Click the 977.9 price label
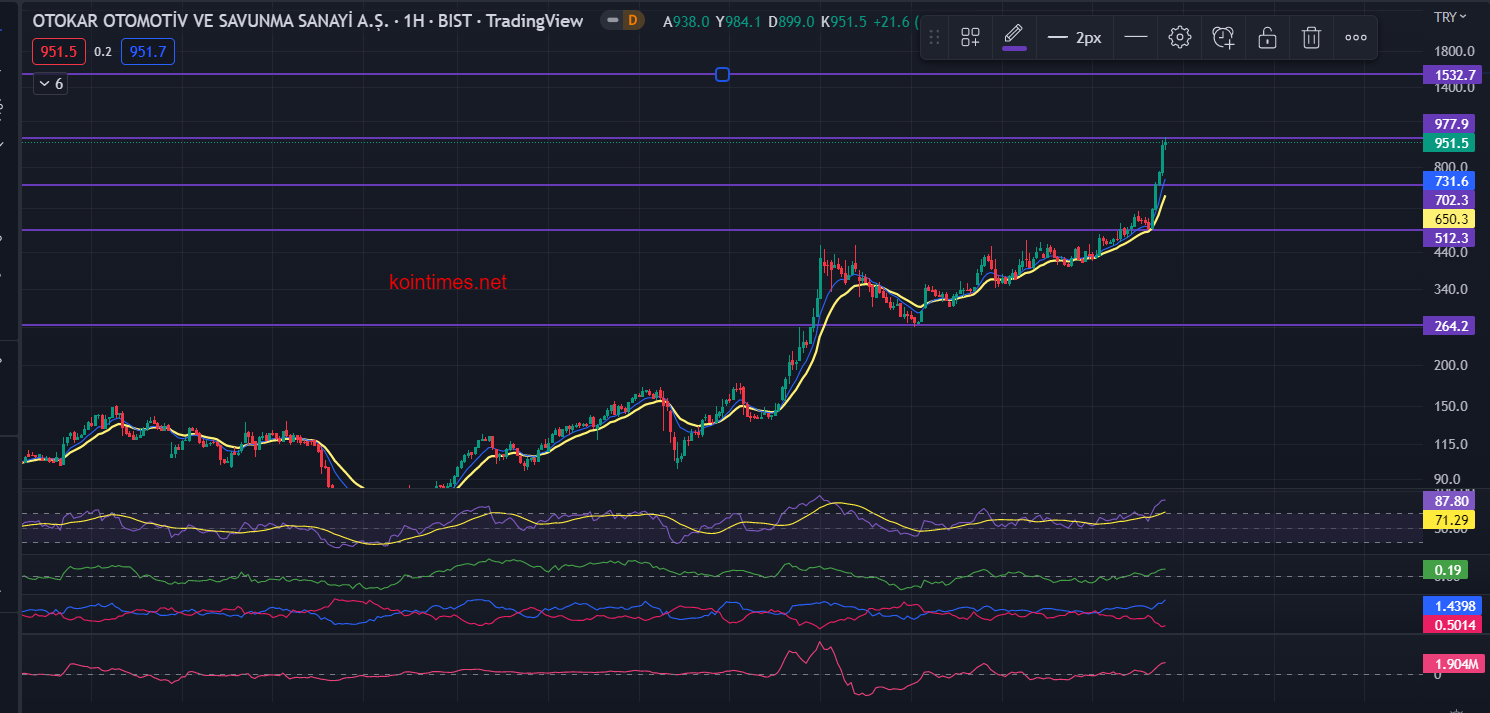Viewport: 1490px width, 713px height. [1448, 124]
